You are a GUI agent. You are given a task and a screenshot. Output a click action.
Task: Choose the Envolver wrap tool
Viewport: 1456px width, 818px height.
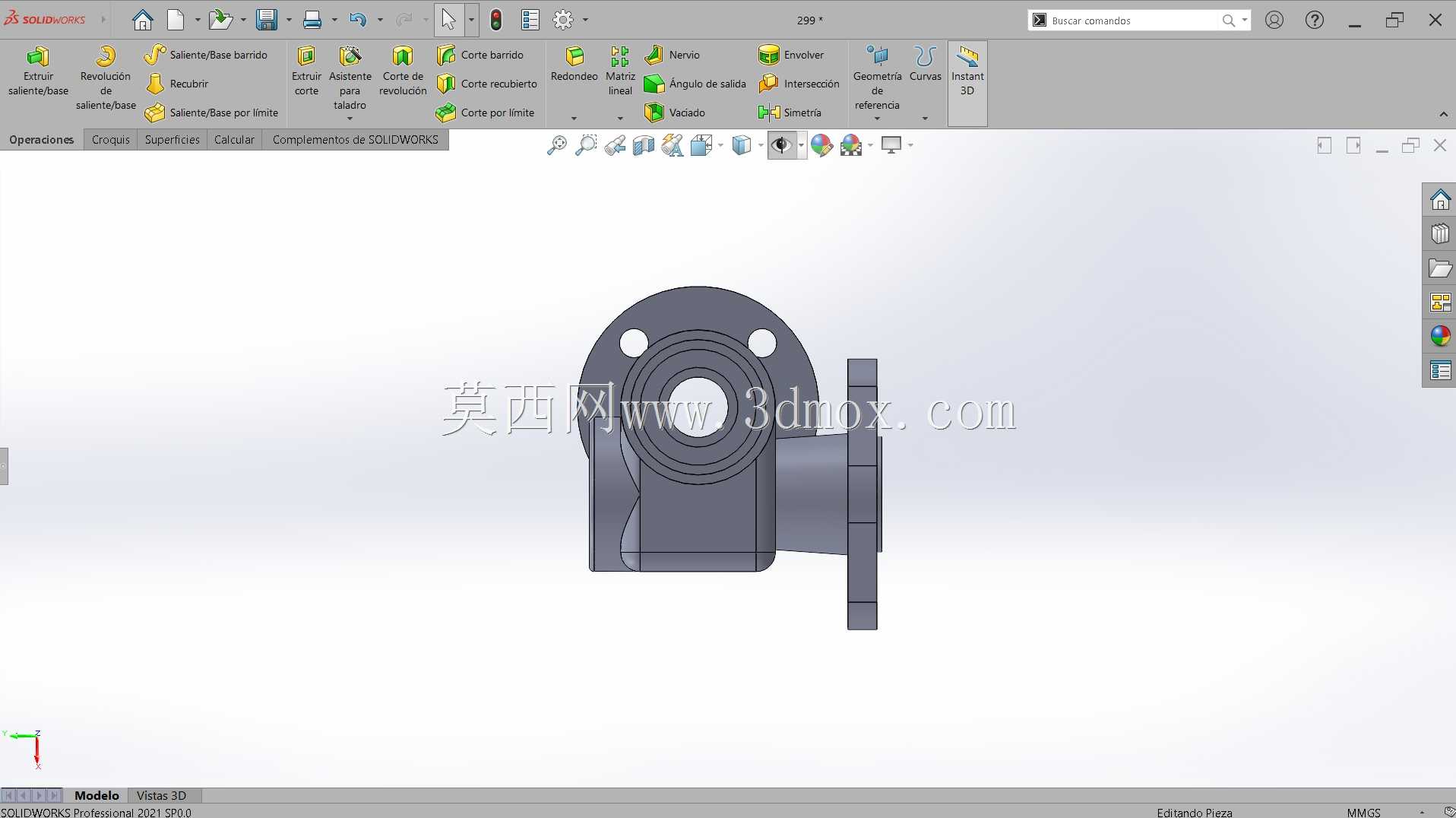(791, 55)
